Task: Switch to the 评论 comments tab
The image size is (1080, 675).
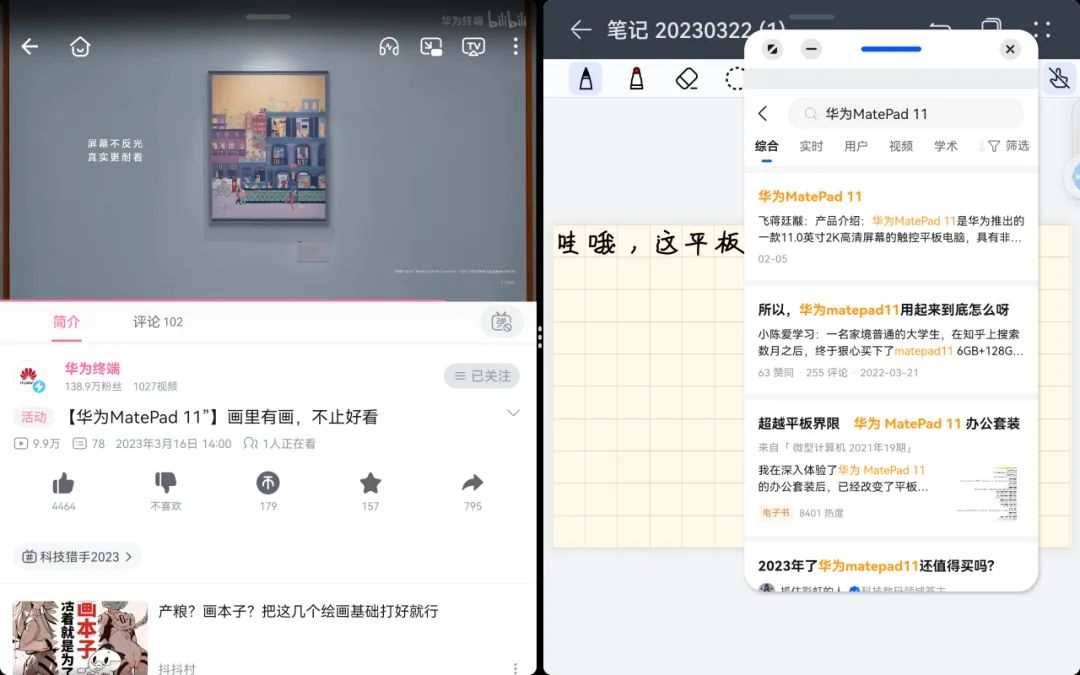Action: 157,322
